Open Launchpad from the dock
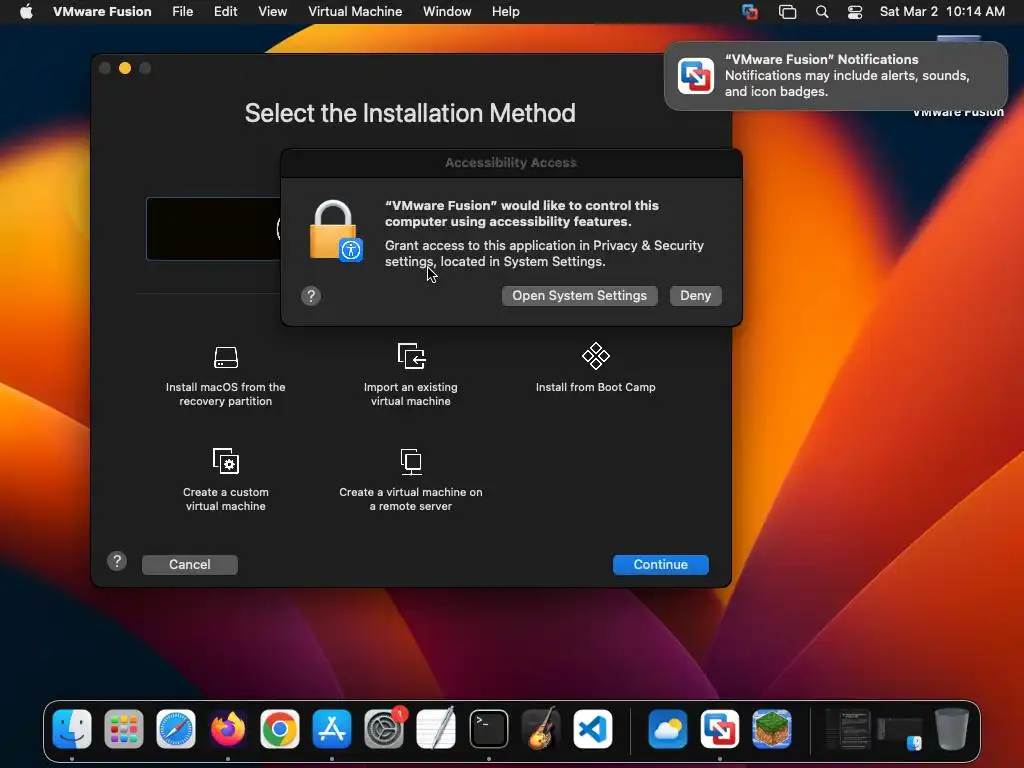This screenshot has height=768, width=1024. tap(124, 729)
